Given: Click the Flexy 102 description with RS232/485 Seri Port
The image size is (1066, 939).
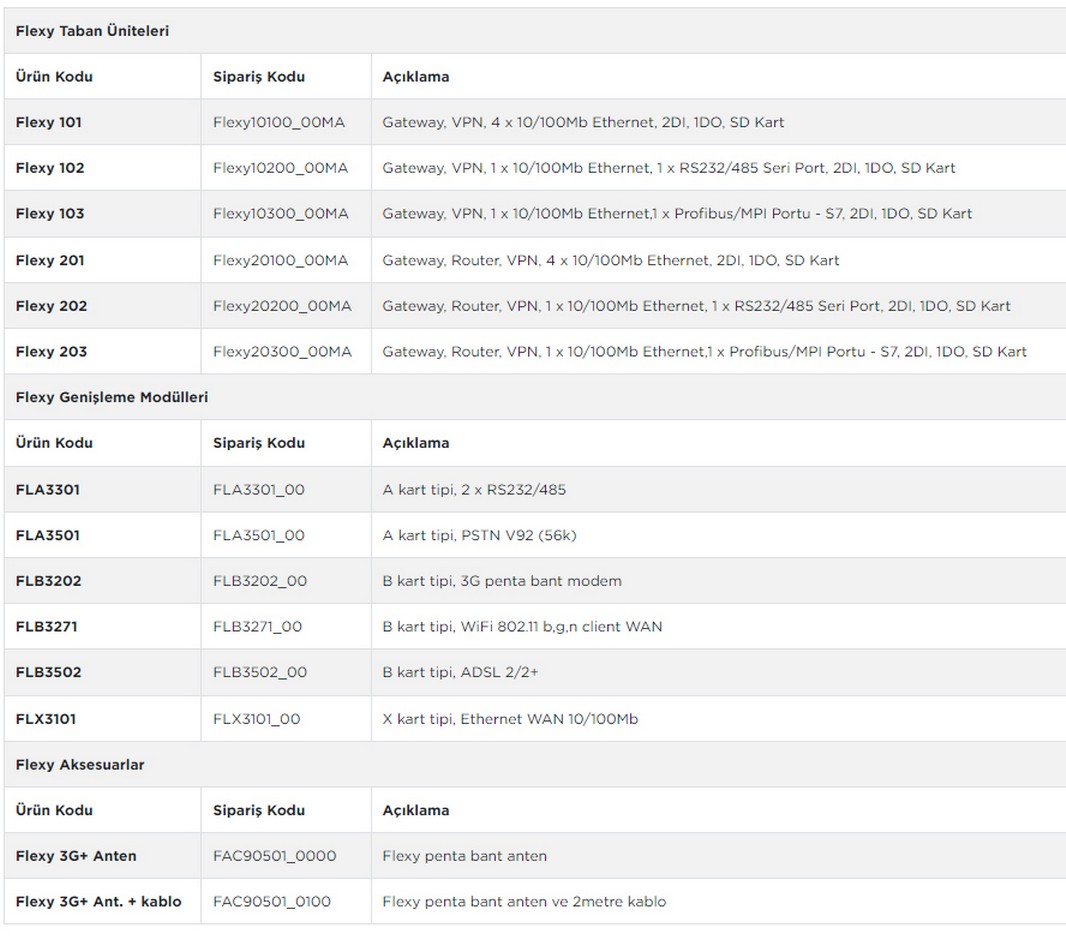Looking at the screenshot, I should pyautogui.click(x=668, y=168).
